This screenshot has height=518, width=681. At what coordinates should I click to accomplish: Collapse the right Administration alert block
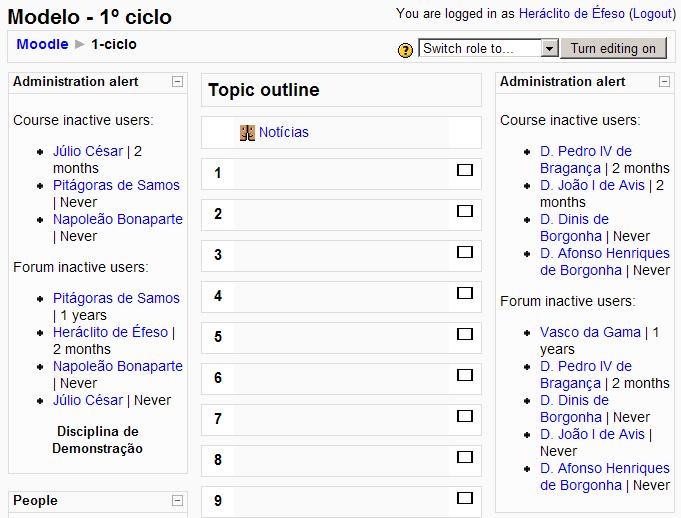click(665, 82)
